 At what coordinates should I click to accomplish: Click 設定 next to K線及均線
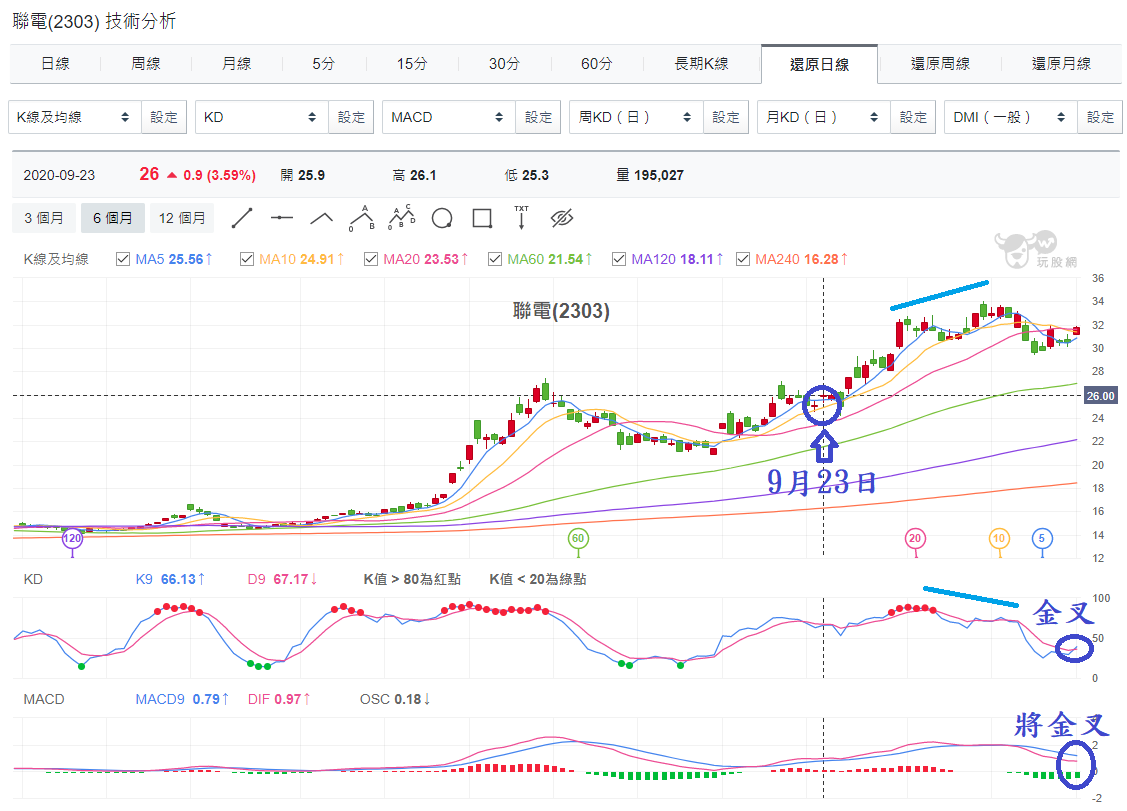pos(164,117)
